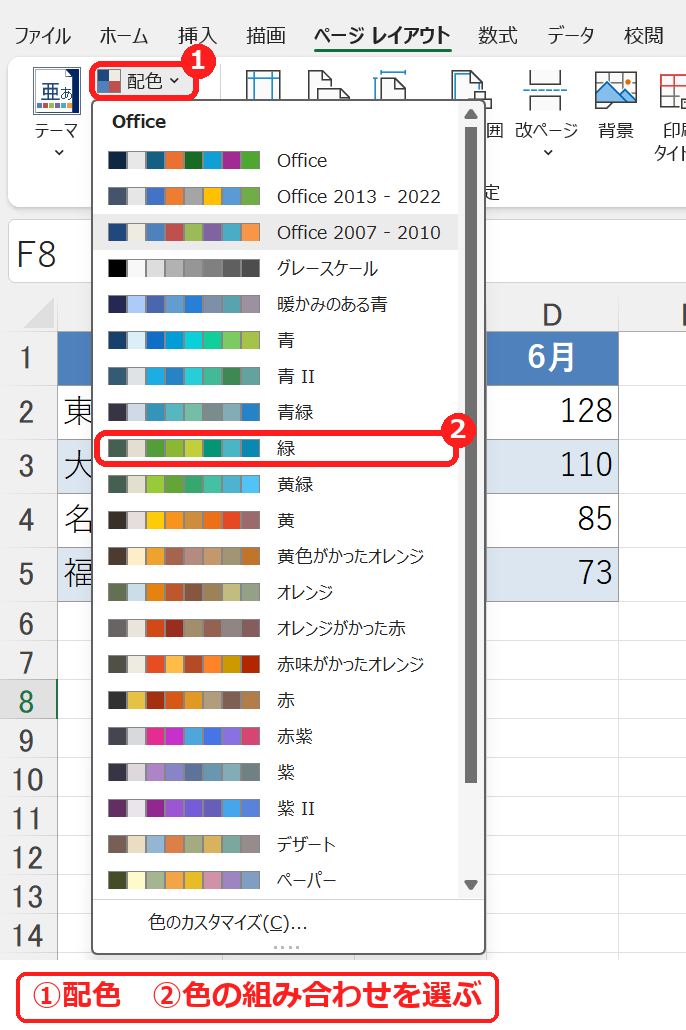Select the デザート color scheme

pos(275,844)
